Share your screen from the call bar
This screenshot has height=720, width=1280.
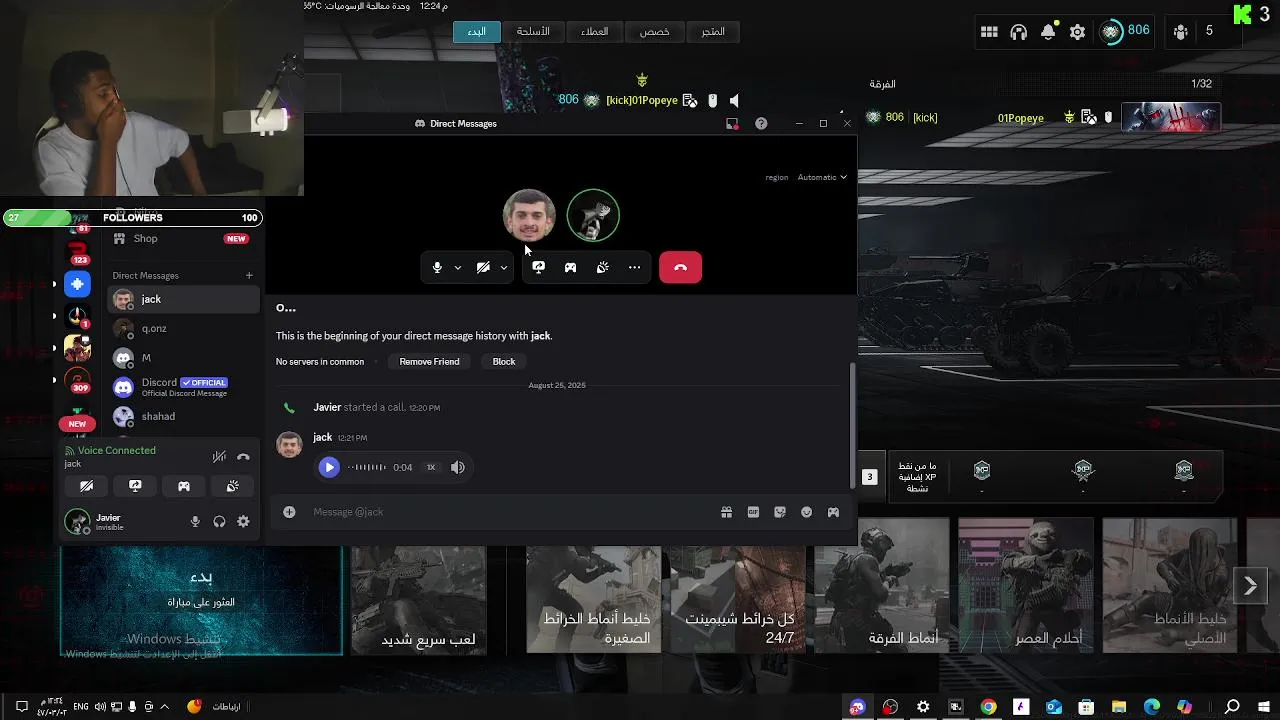538,267
